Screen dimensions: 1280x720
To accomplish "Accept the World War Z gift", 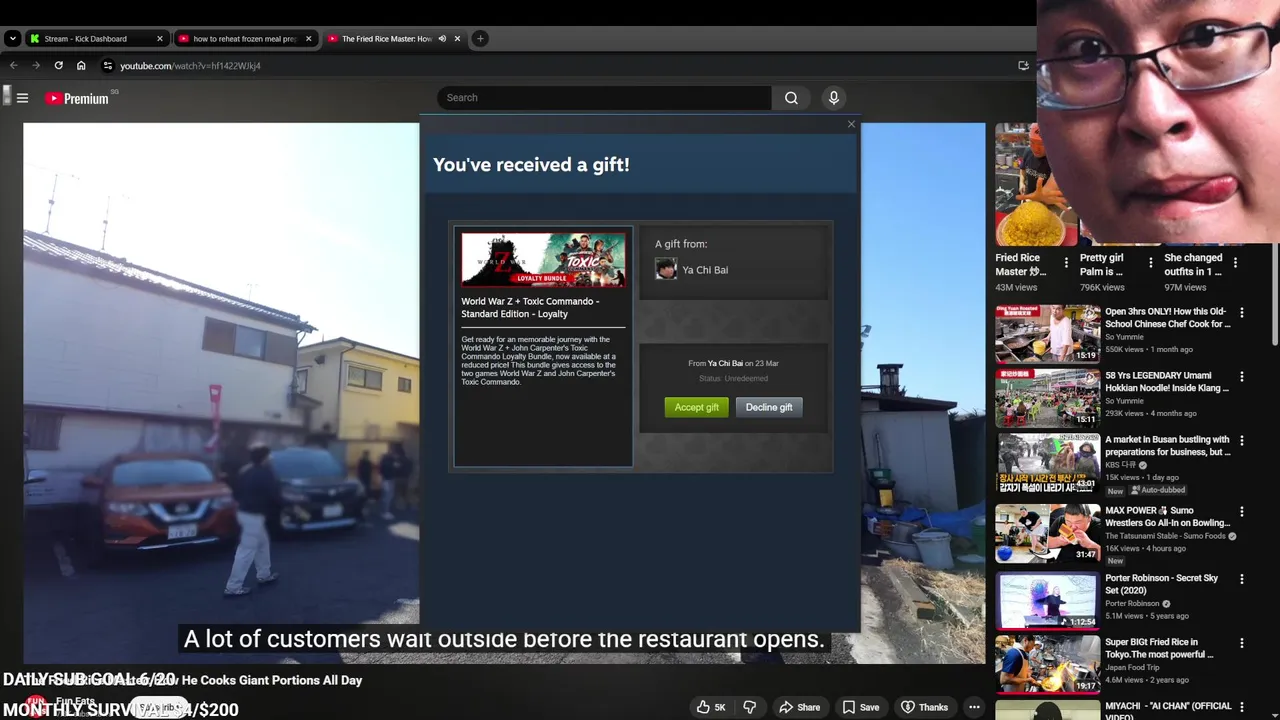I will point(697,407).
